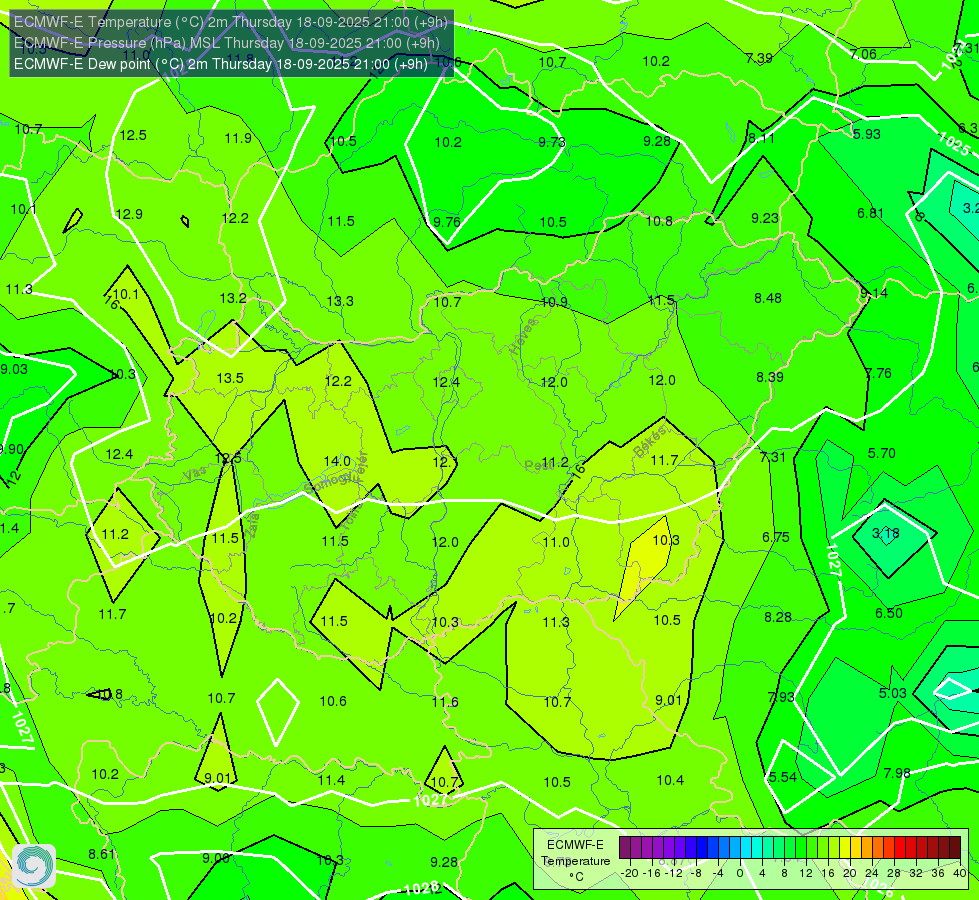Click the 9.23 temperature value
This screenshot has height=900, width=979.
point(765,218)
